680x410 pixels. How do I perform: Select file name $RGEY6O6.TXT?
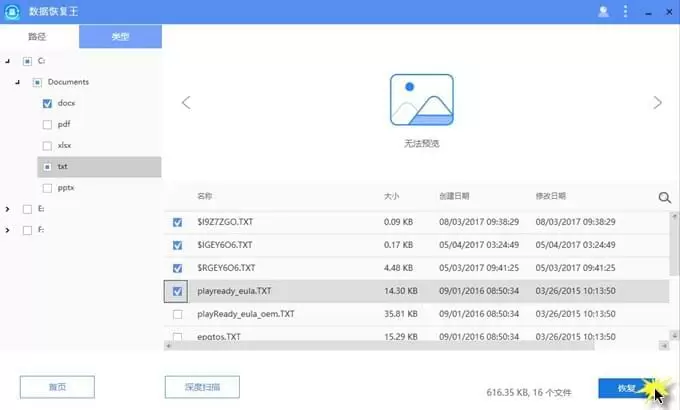pos(226,268)
